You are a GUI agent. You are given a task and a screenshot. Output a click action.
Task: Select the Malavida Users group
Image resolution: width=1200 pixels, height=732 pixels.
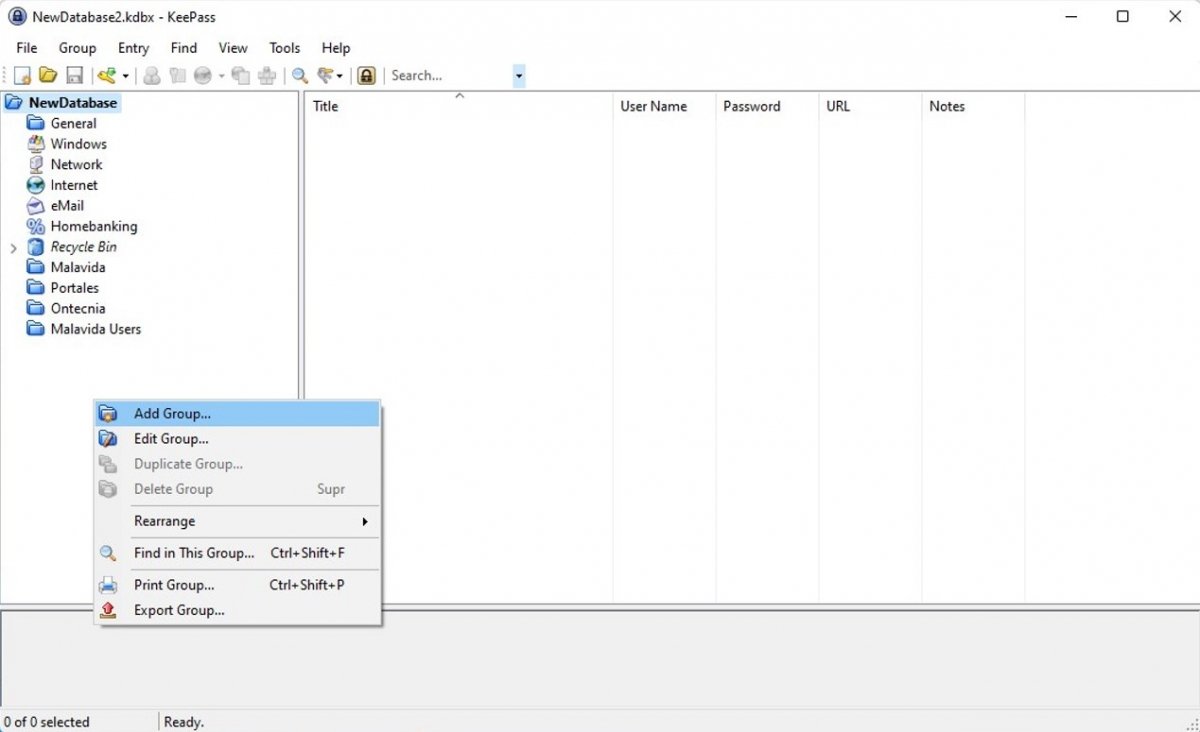click(x=96, y=329)
